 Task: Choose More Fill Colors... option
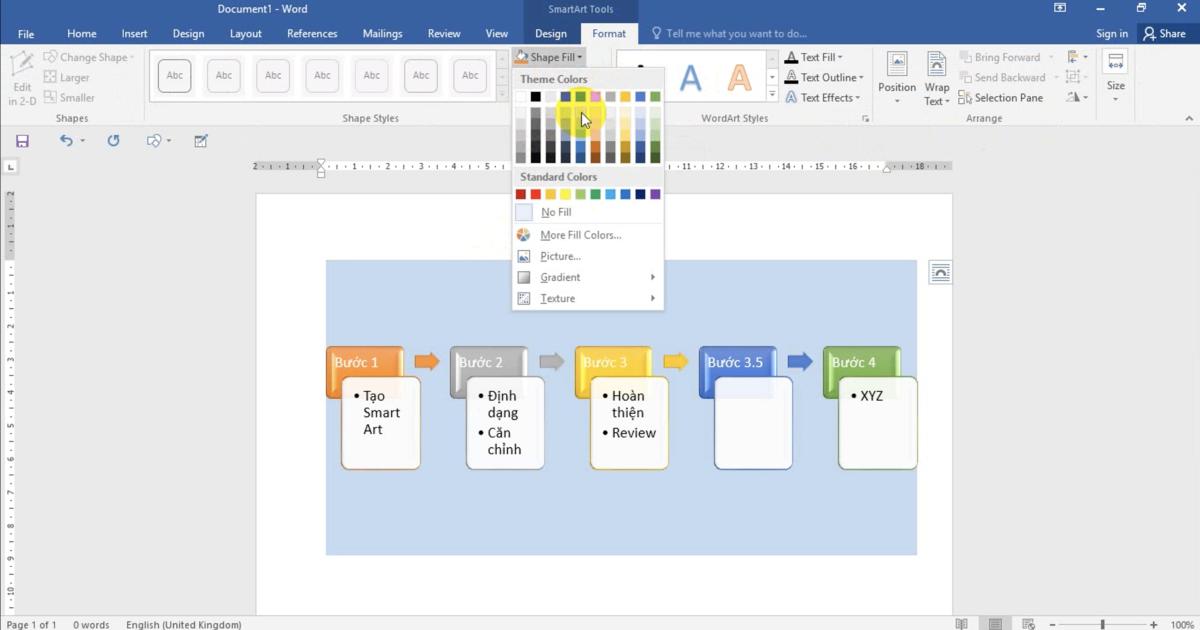point(587,235)
